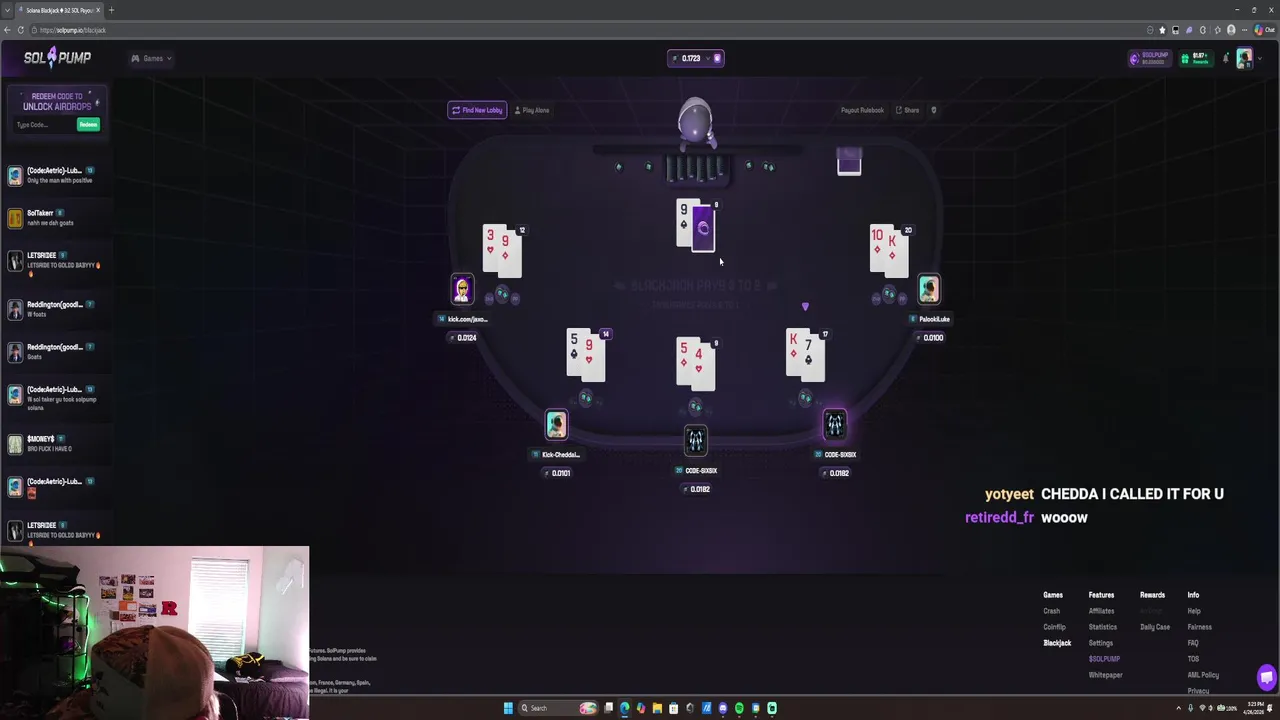Click the purple wallet button beside balance

click(717, 58)
